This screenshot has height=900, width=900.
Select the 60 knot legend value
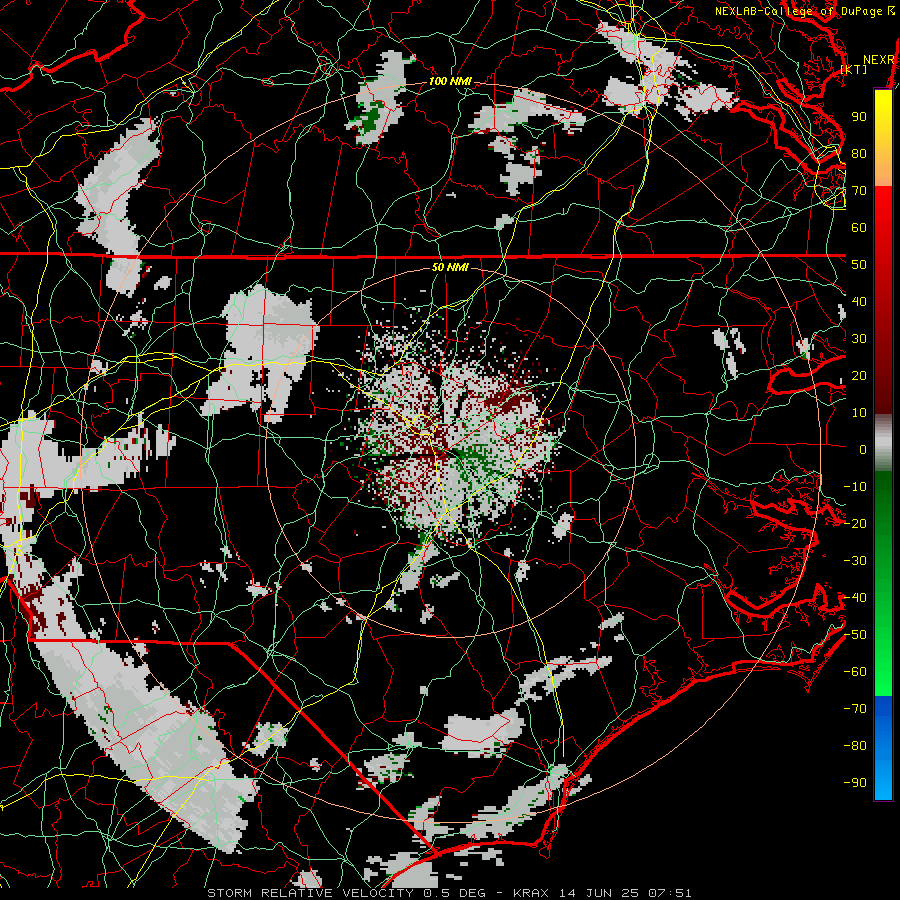[x=859, y=227]
